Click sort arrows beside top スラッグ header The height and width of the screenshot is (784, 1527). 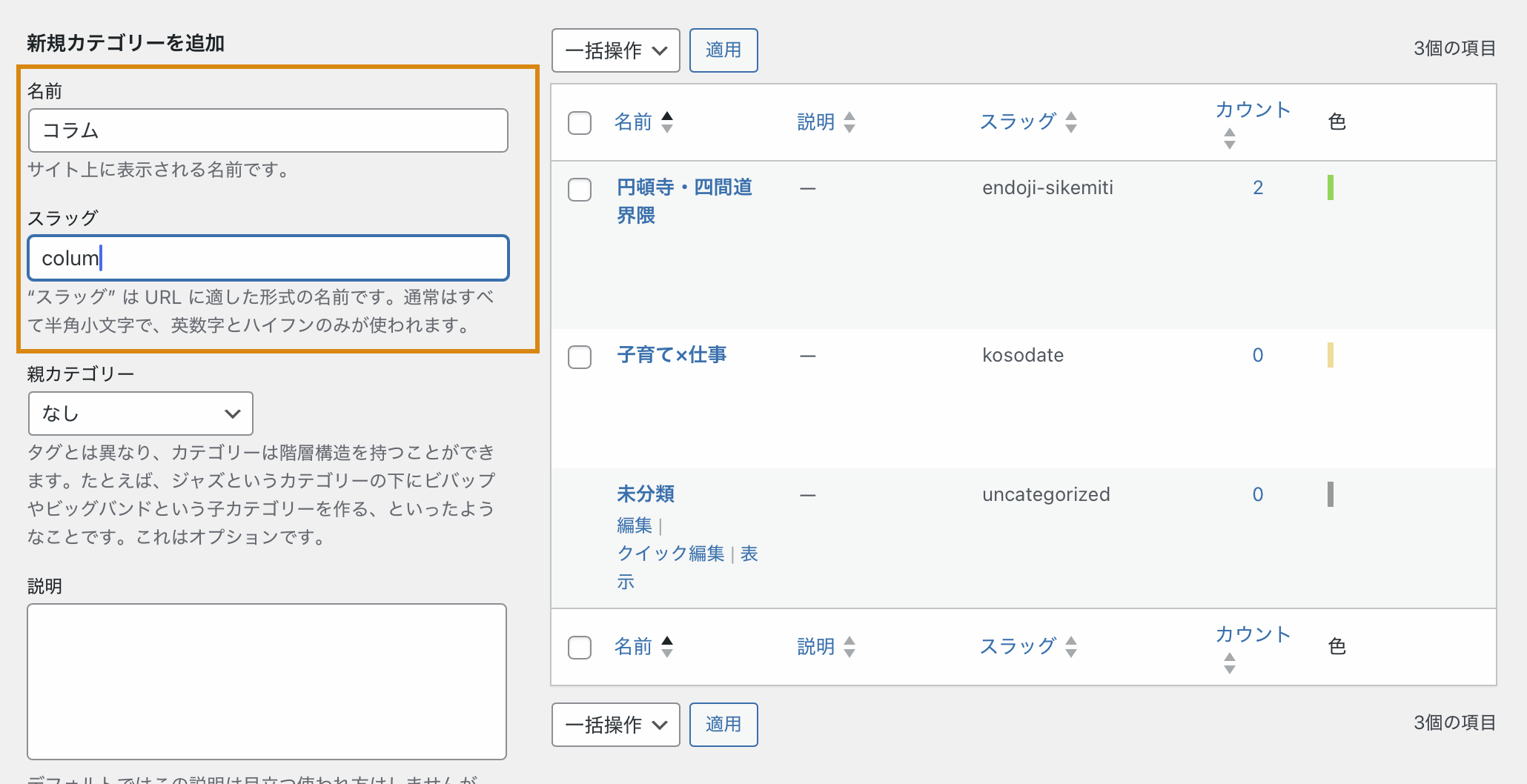click(x=1071, y=122)
